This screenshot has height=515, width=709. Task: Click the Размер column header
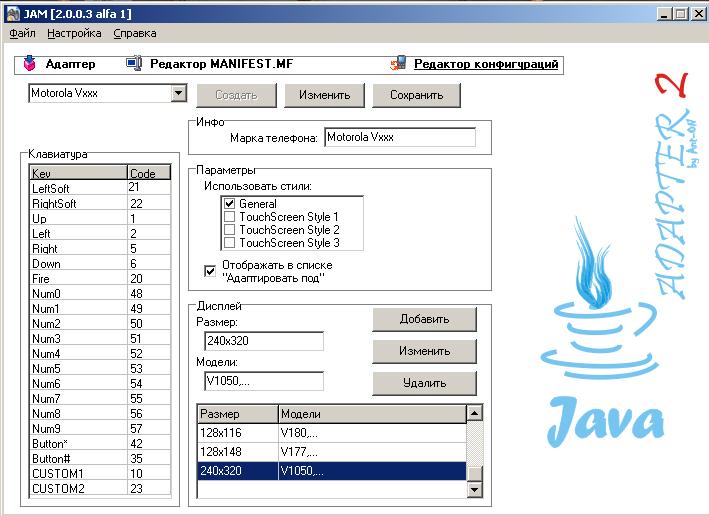pyautogui.click(x=237, y=414)
